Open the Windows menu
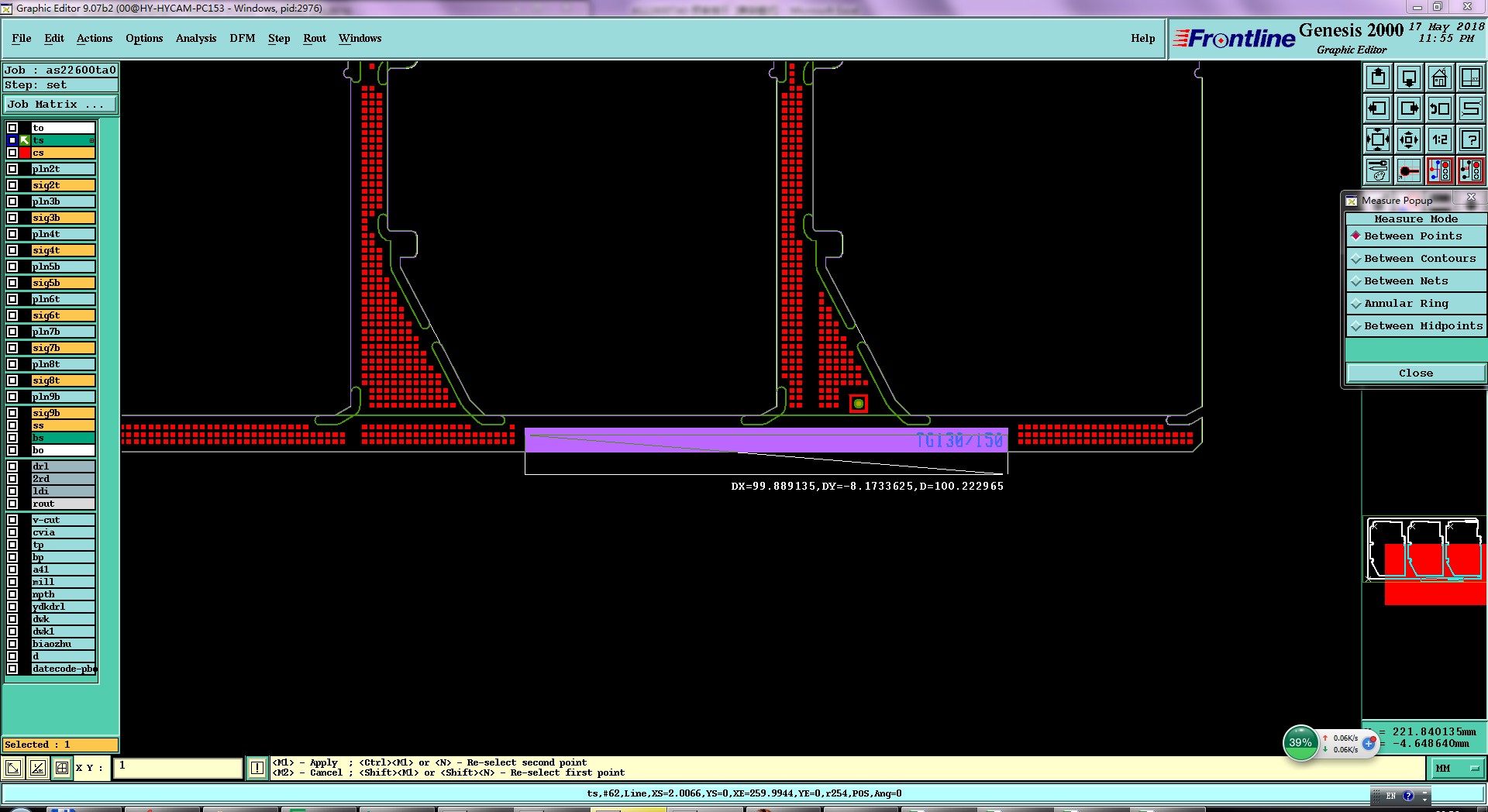1488x812 pixels. click(360, 38)
